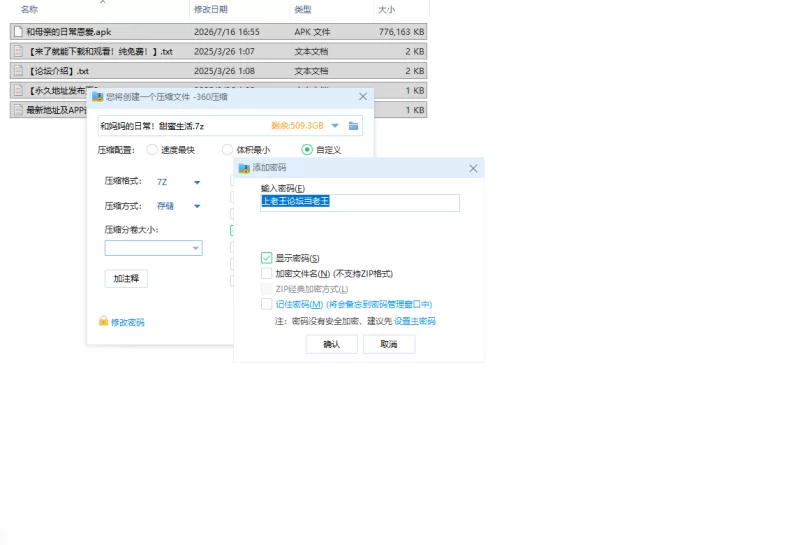Click into the 输入密码 field
Viewport: 800px width, 545px height.
pyautogui.click(x=360, y=203)
